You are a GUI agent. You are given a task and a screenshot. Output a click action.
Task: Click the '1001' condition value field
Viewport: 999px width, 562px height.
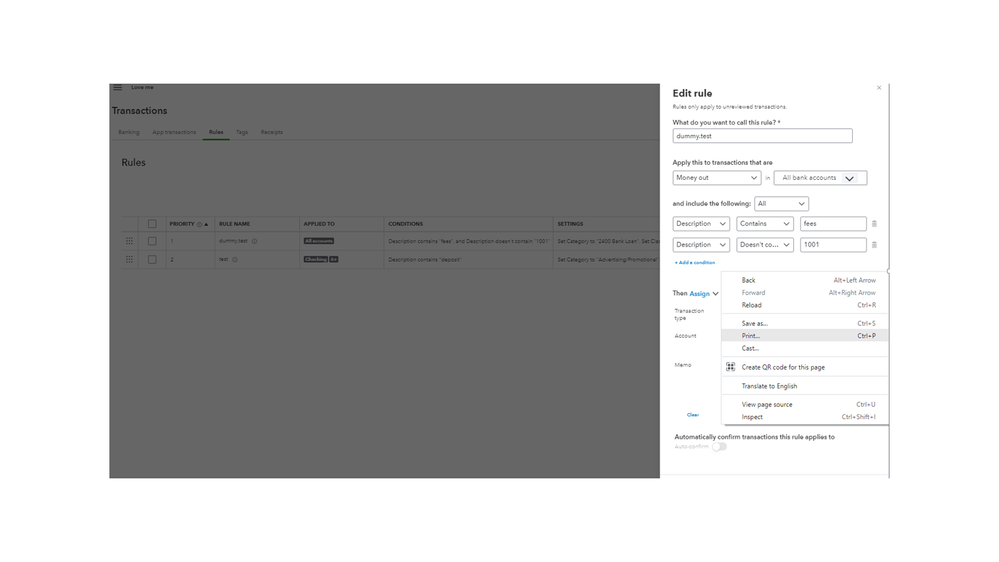pos(833,245)
